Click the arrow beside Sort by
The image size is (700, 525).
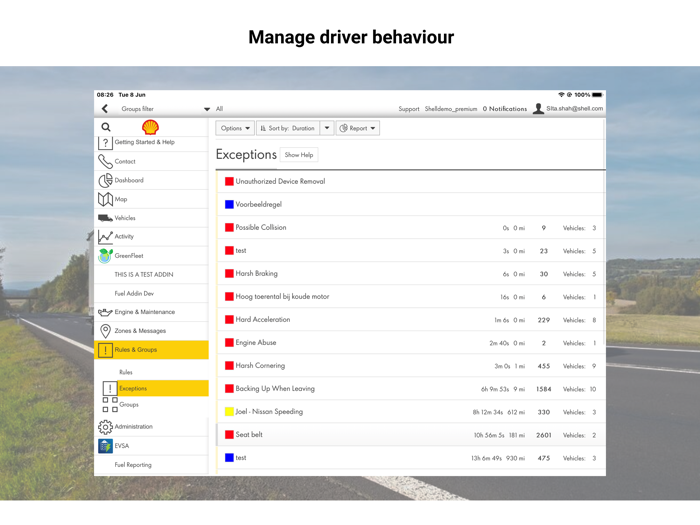pyautogui.click(x=327, y=128)
